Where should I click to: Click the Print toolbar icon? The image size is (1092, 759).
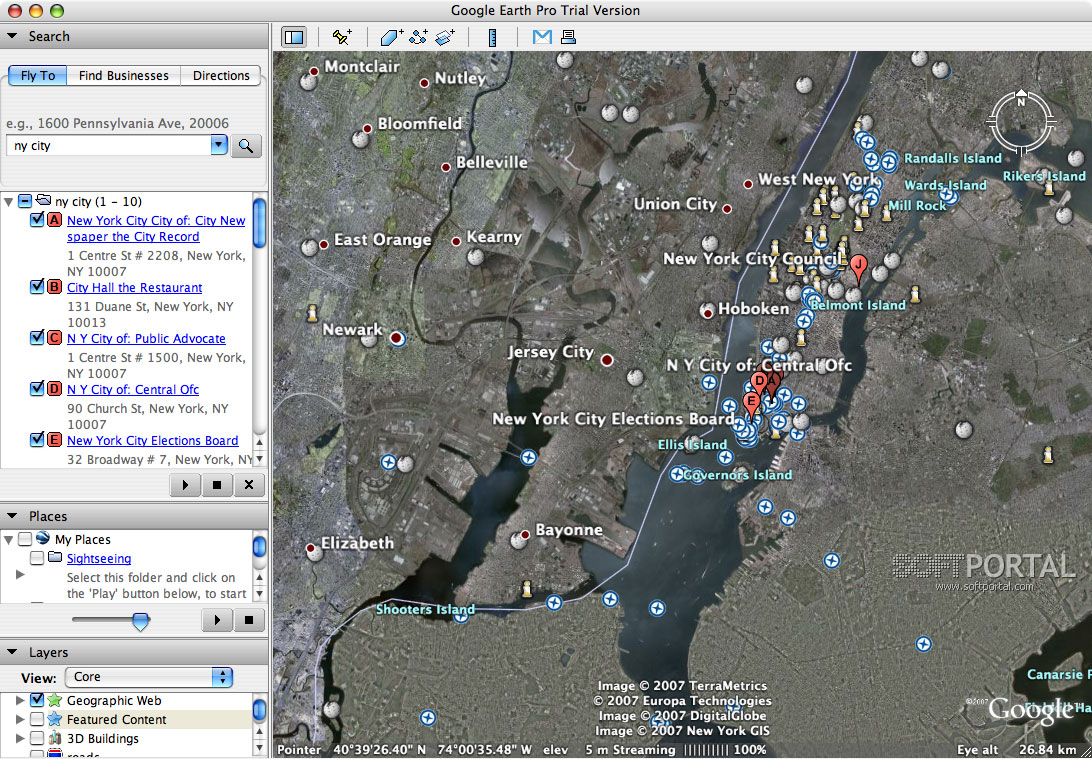click(x=568, y=37)
